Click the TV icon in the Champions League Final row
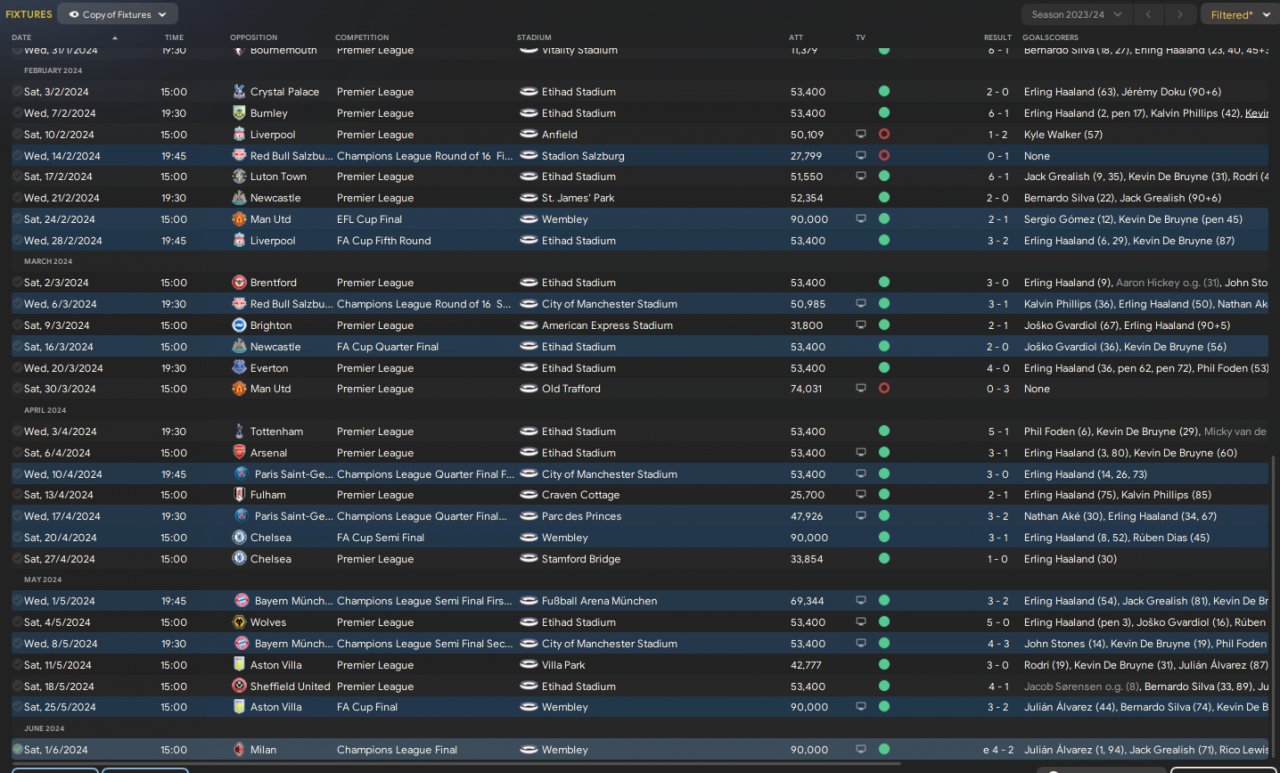Screen dimensions: 1280x773 tap(860, 750)
